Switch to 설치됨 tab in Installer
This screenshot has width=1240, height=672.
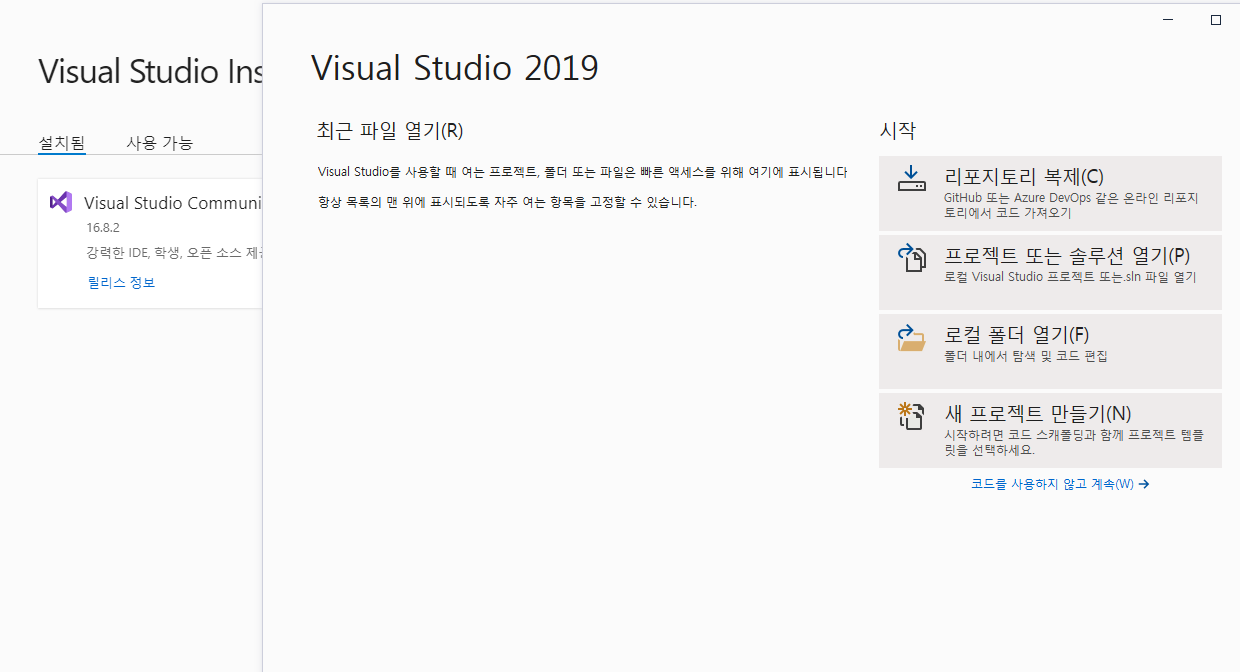pos(62,143)
